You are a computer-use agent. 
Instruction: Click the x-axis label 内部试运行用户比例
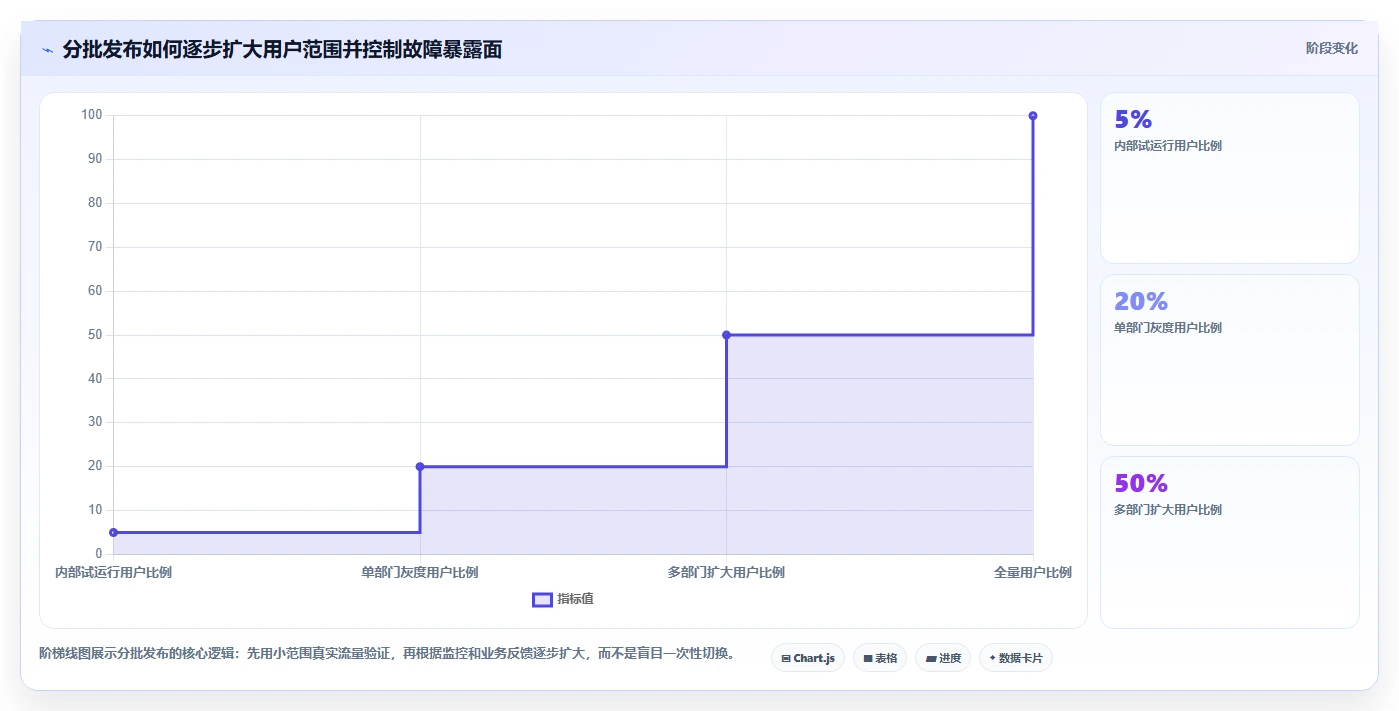coord(113,573)
